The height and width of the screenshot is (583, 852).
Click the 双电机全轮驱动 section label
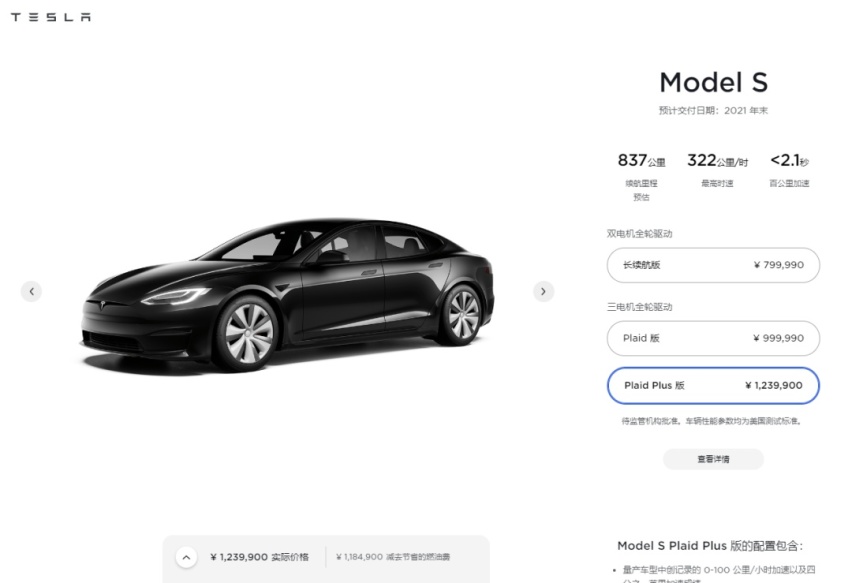click(x=640, y=234)
